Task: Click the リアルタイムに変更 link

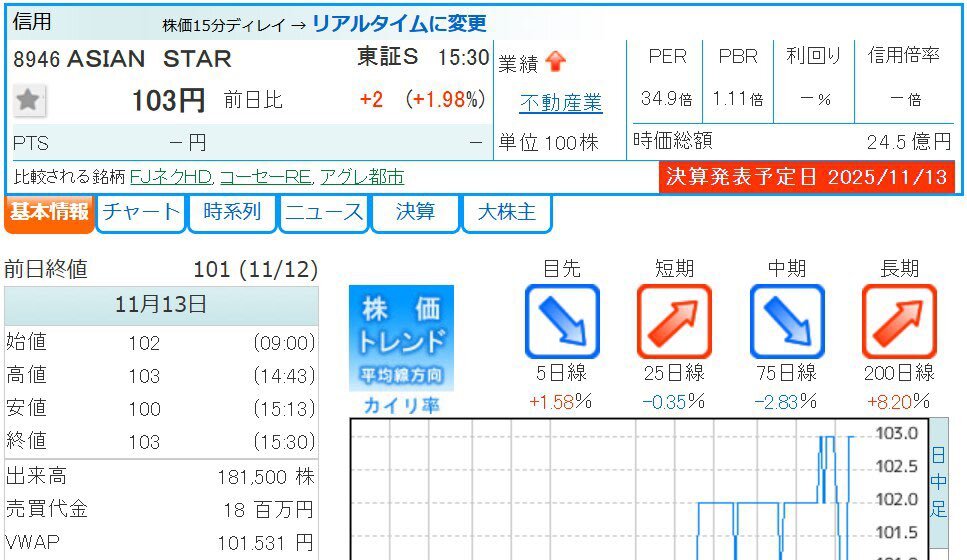Action: [x=399, y=23]
